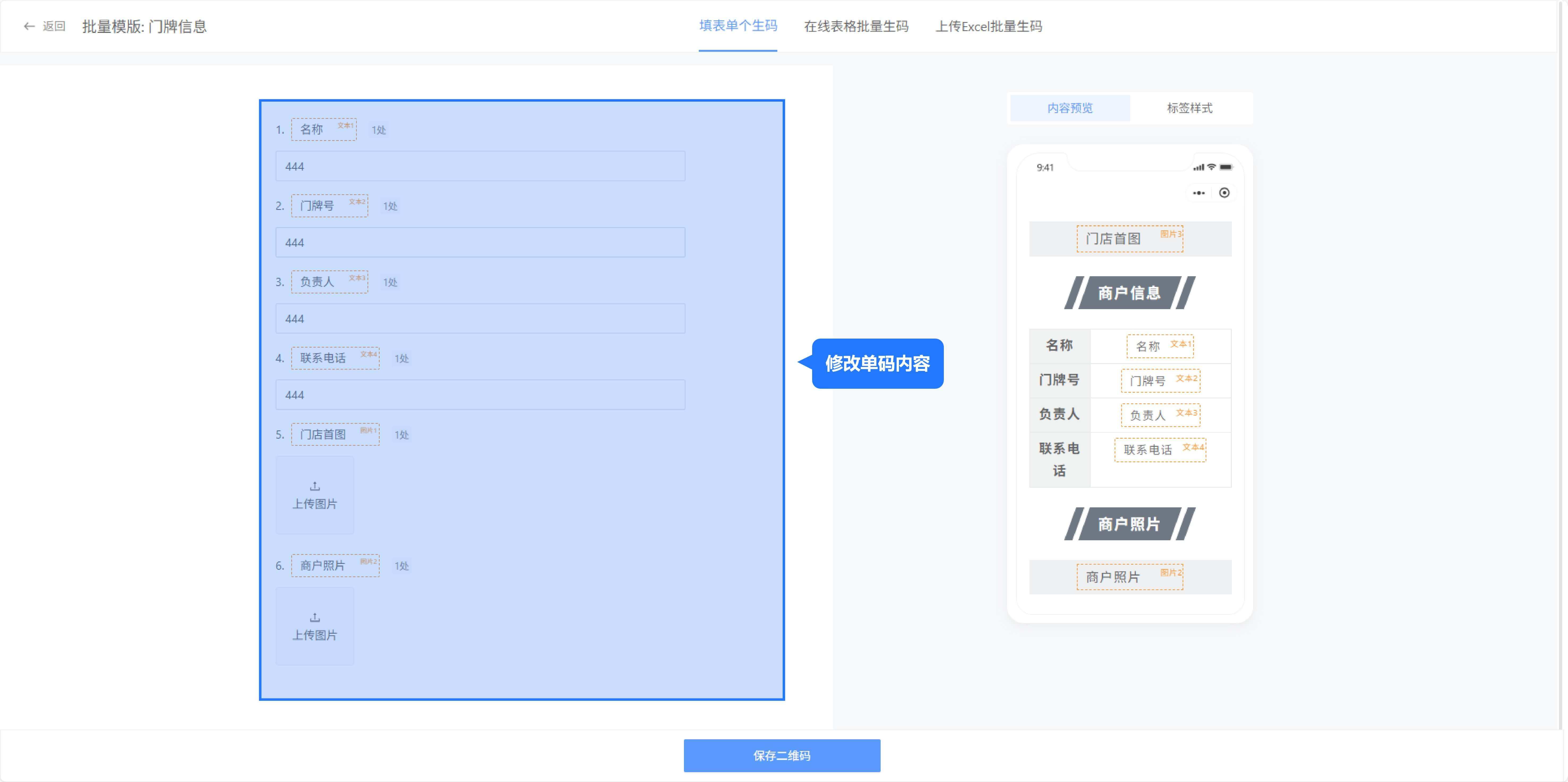This screenshot has width=1568, height=782.
Task: Click the 联系电话 input field
Action: pos(480,395)
